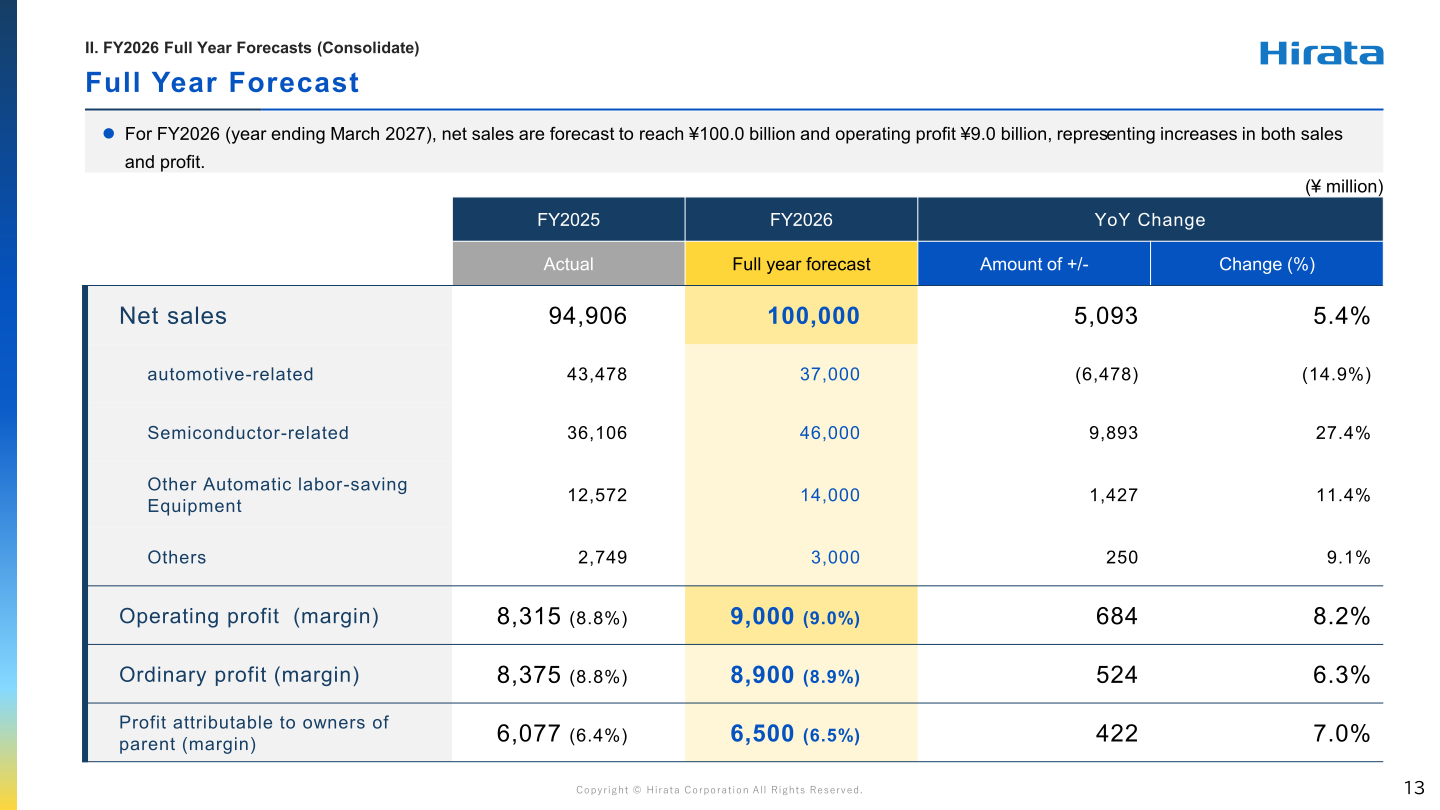
Task: Select automotive actual value 43,478
Action: click(597, 374)
